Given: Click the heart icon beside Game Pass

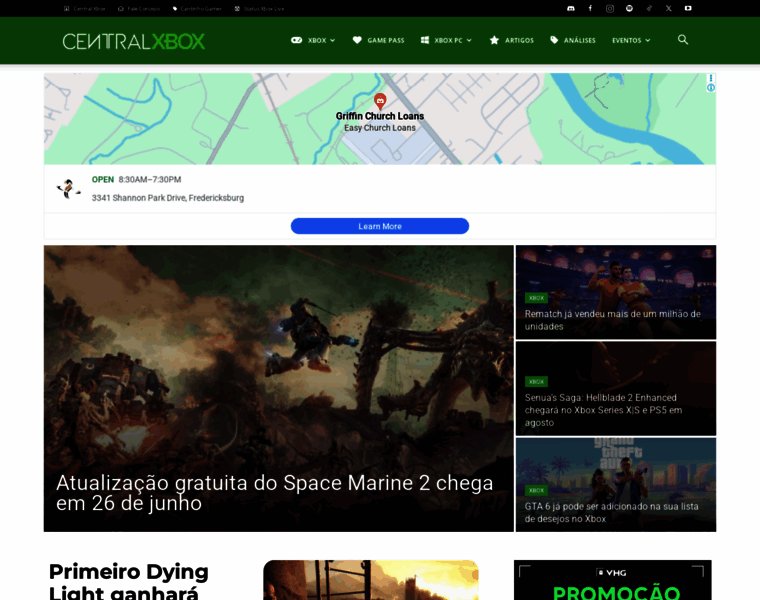Looking at the screenshot, I should (357, 40).
